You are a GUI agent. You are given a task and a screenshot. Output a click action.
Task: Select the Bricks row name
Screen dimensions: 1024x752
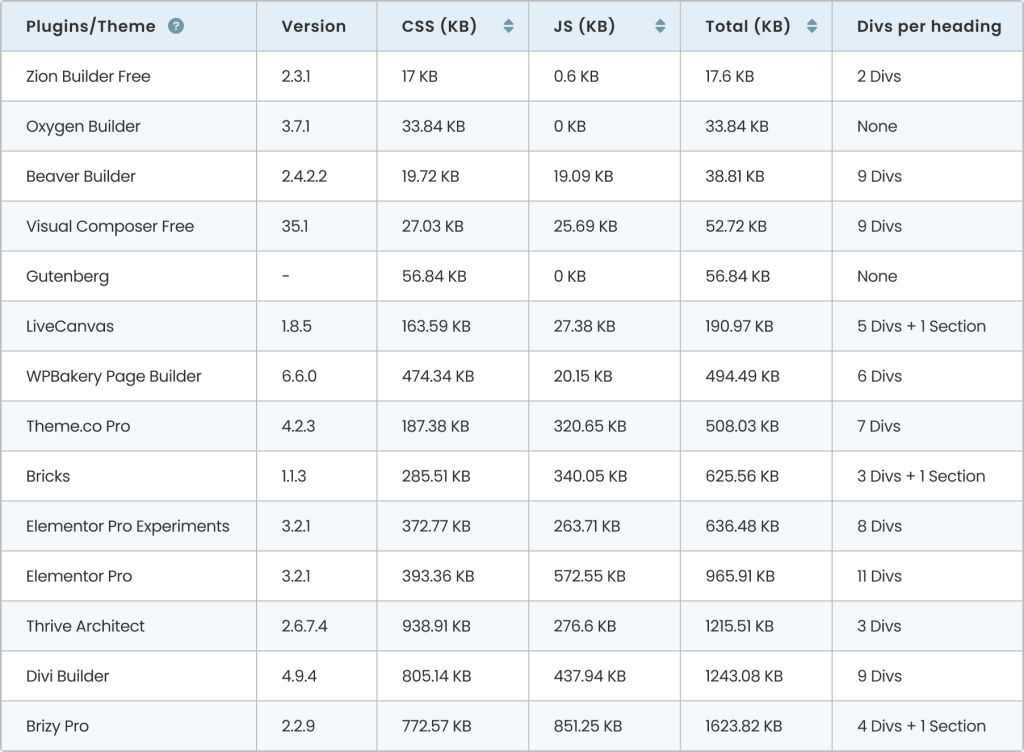(x=48, y=476)
